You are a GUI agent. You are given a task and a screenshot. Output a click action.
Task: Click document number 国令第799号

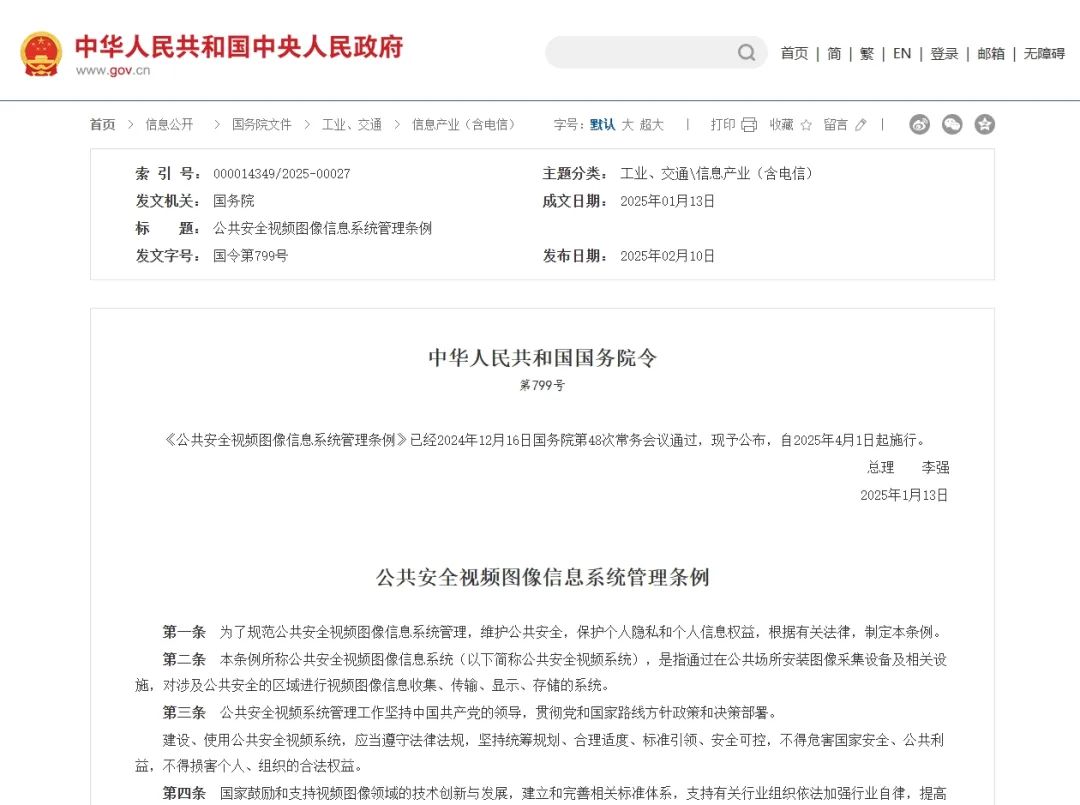[250, 256]
